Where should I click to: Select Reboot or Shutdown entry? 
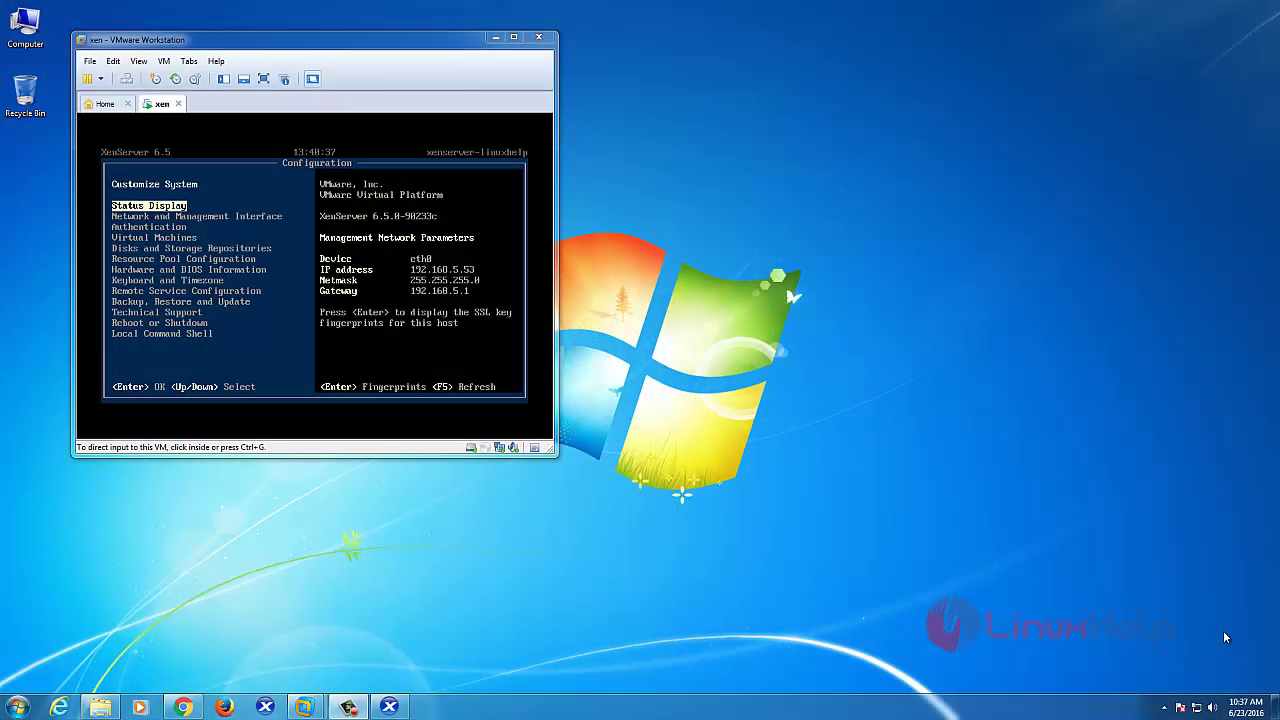coord(159,323)
